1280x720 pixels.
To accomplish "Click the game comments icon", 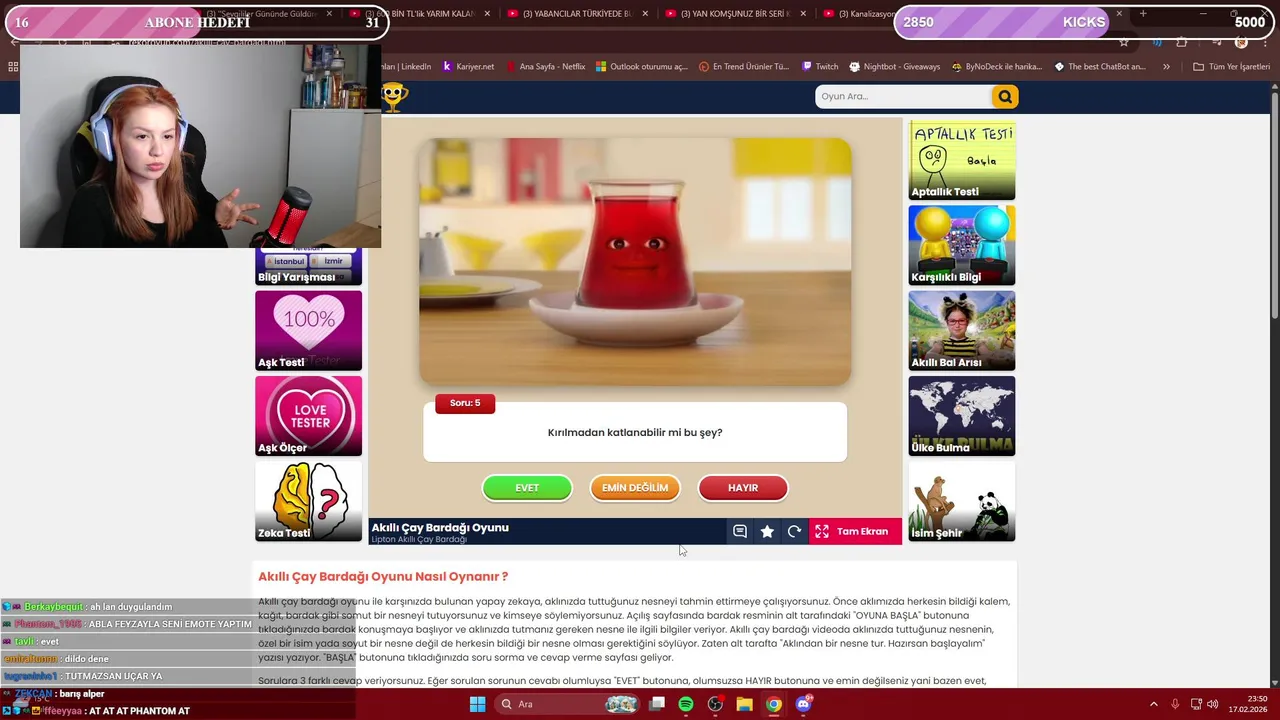I will point(740,532).
